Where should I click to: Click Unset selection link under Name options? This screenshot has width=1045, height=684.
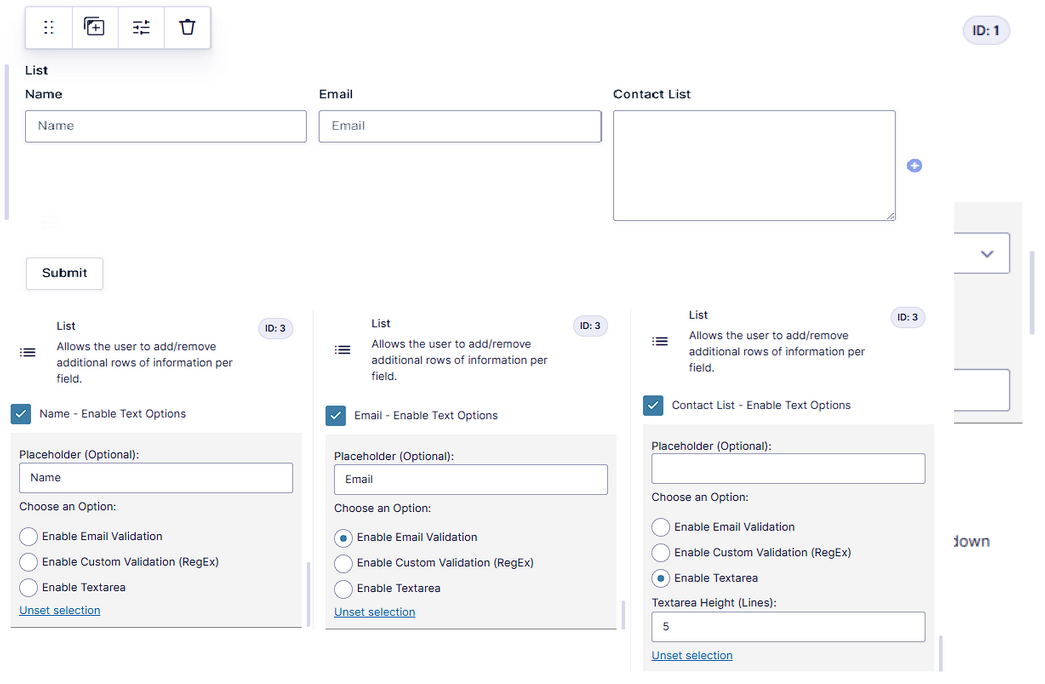tap(60, 611)
